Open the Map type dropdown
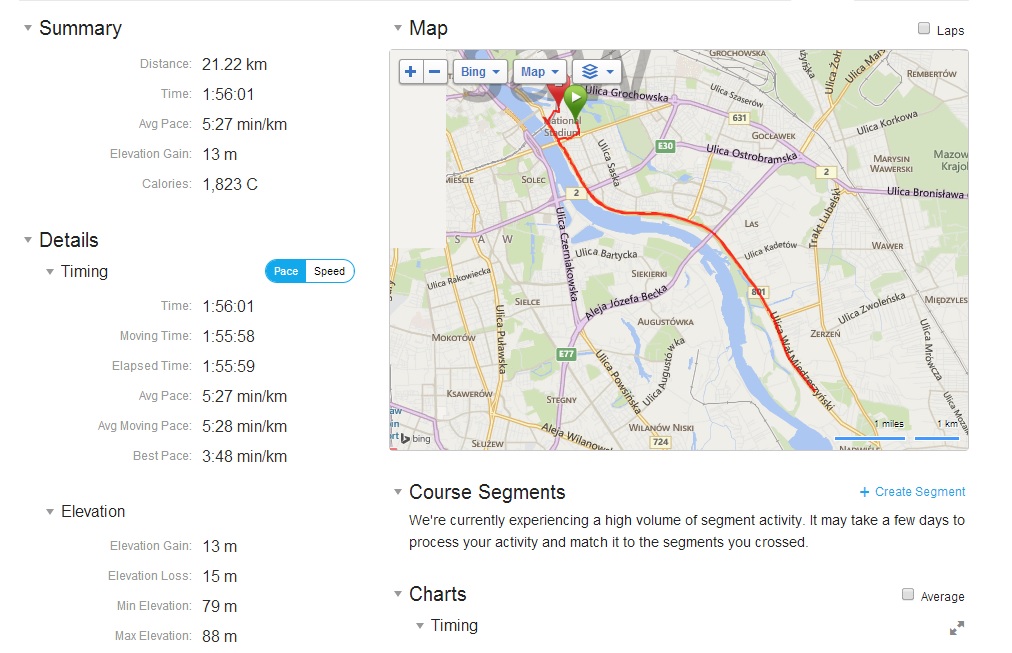This screenshot has height=653, width=1012. pos(539,72)
